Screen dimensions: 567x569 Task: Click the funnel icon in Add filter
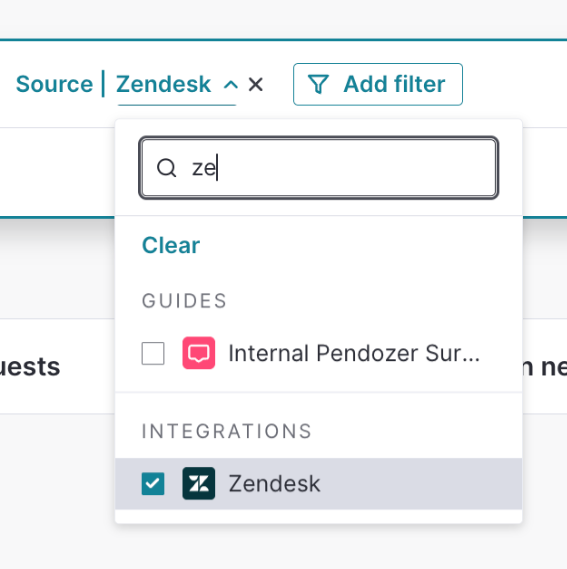tap(318, 84)
